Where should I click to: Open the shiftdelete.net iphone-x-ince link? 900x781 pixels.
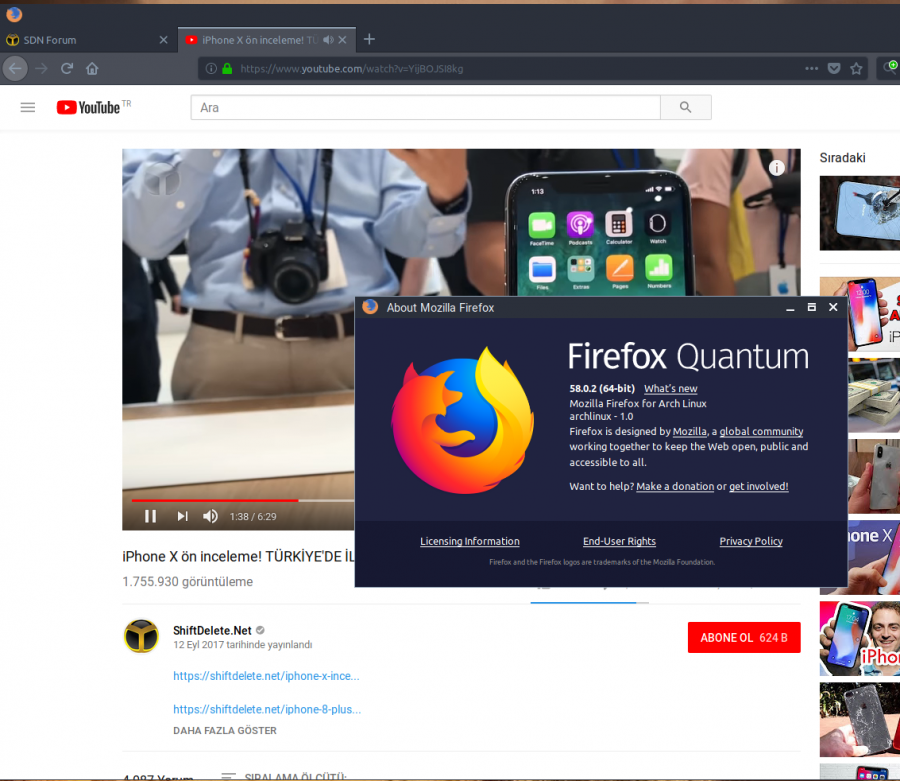coord(266,676)
